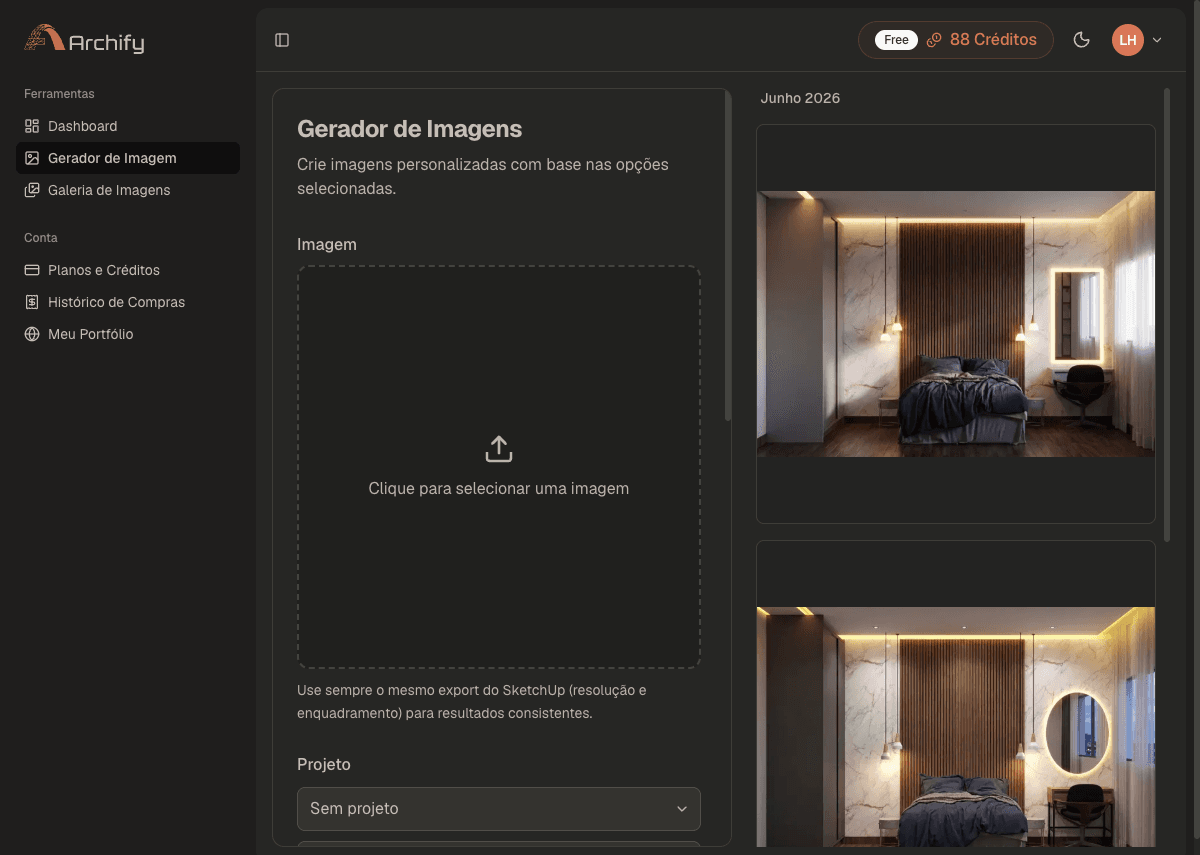1200x855 pixels.
Task: Click the image upload drop zone
Action: click(499, 467)
